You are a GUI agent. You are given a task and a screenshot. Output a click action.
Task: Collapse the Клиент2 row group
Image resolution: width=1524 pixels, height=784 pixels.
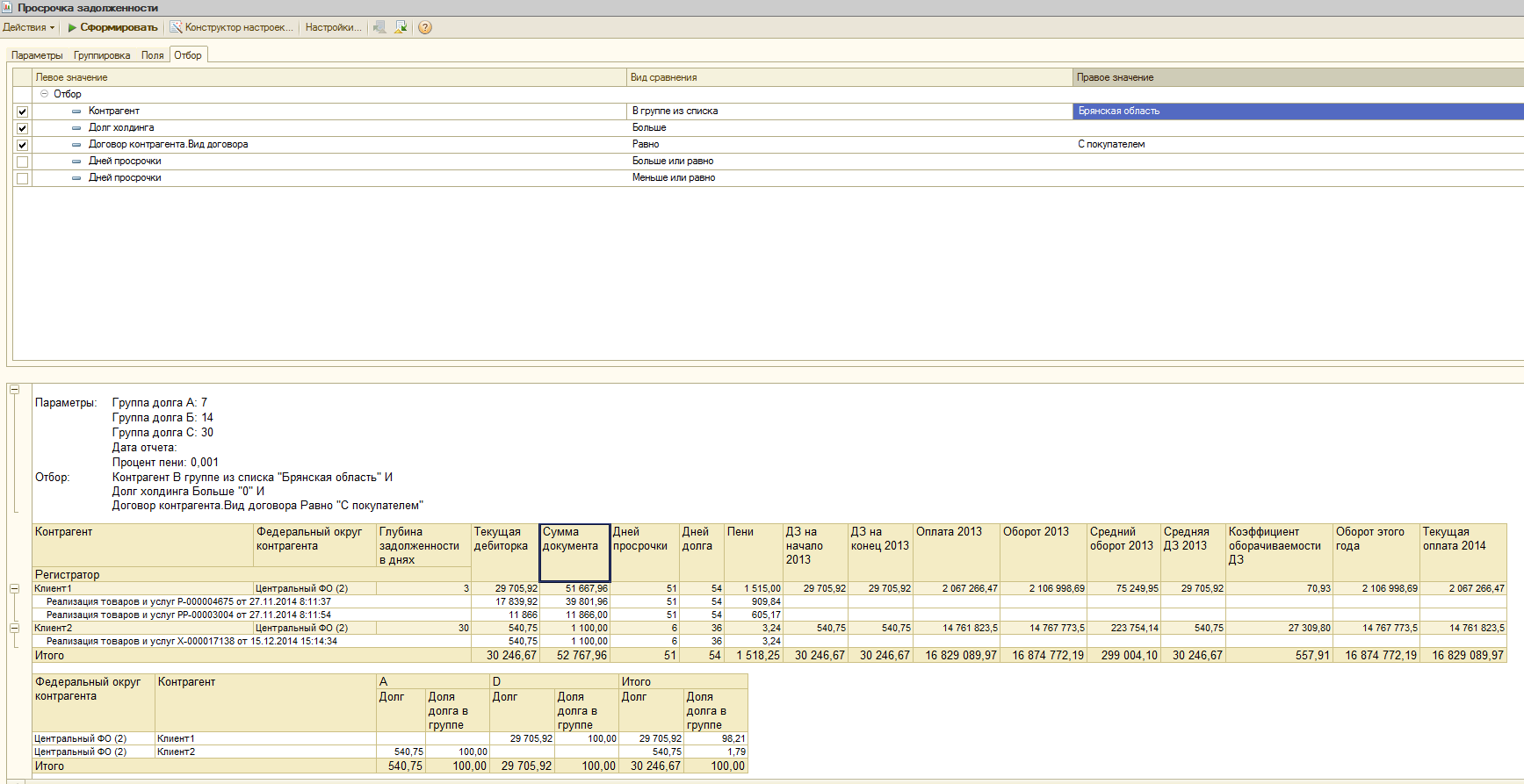pyautogui.click(x=14, y=628)
